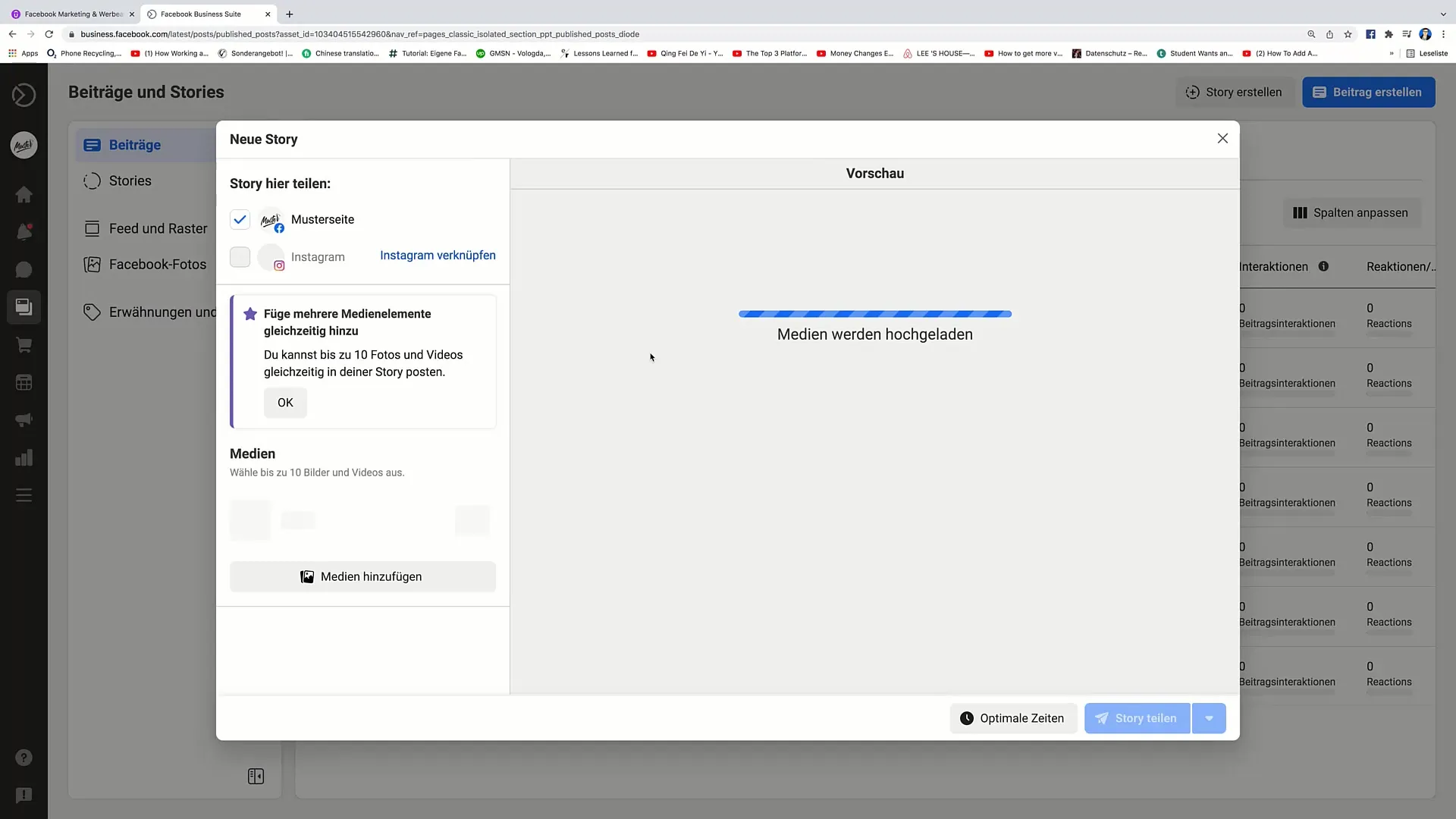The width and height of the screenshot is (1456, 819).
Task: Open Home icon in left sidebar
Action: tap(24, 194)
